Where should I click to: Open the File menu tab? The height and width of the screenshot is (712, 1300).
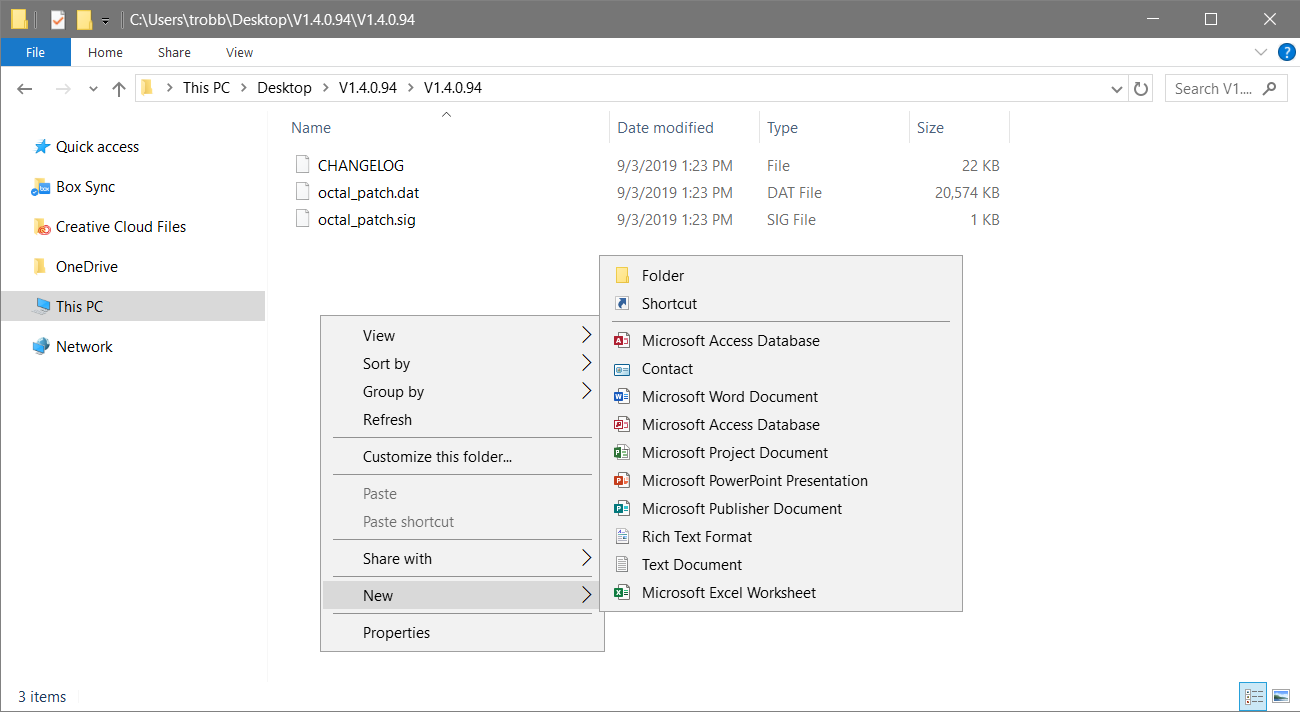[x=35, y=52]
